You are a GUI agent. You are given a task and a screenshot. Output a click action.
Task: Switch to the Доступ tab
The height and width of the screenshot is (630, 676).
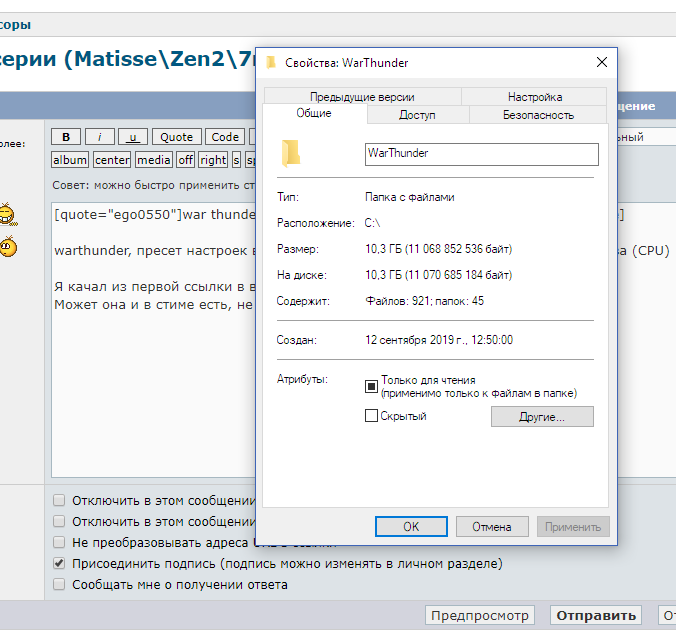coord(417,115)
